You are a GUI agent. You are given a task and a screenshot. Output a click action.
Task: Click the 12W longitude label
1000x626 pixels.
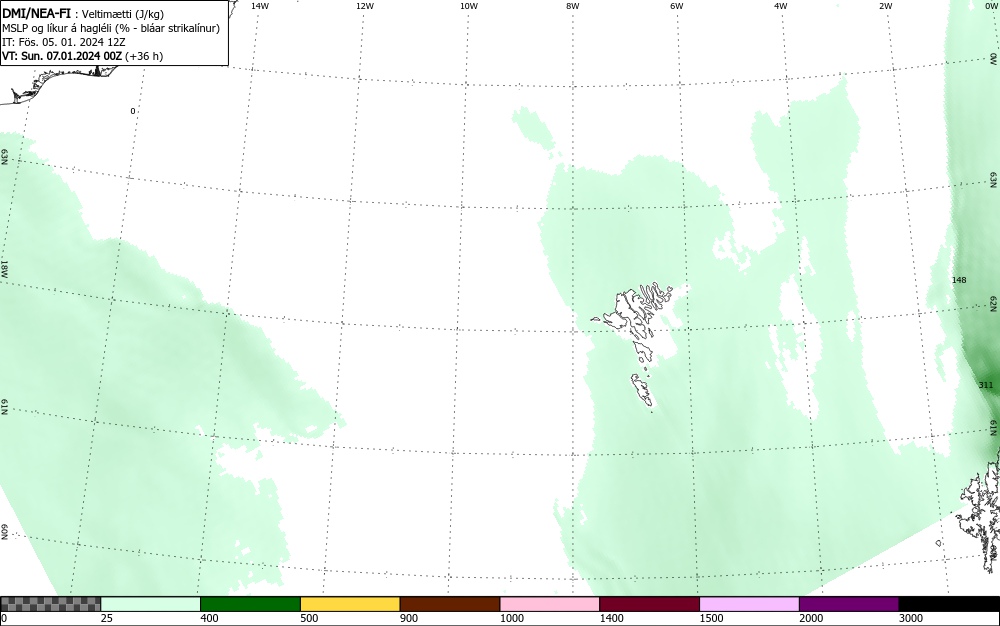(365, 6)
